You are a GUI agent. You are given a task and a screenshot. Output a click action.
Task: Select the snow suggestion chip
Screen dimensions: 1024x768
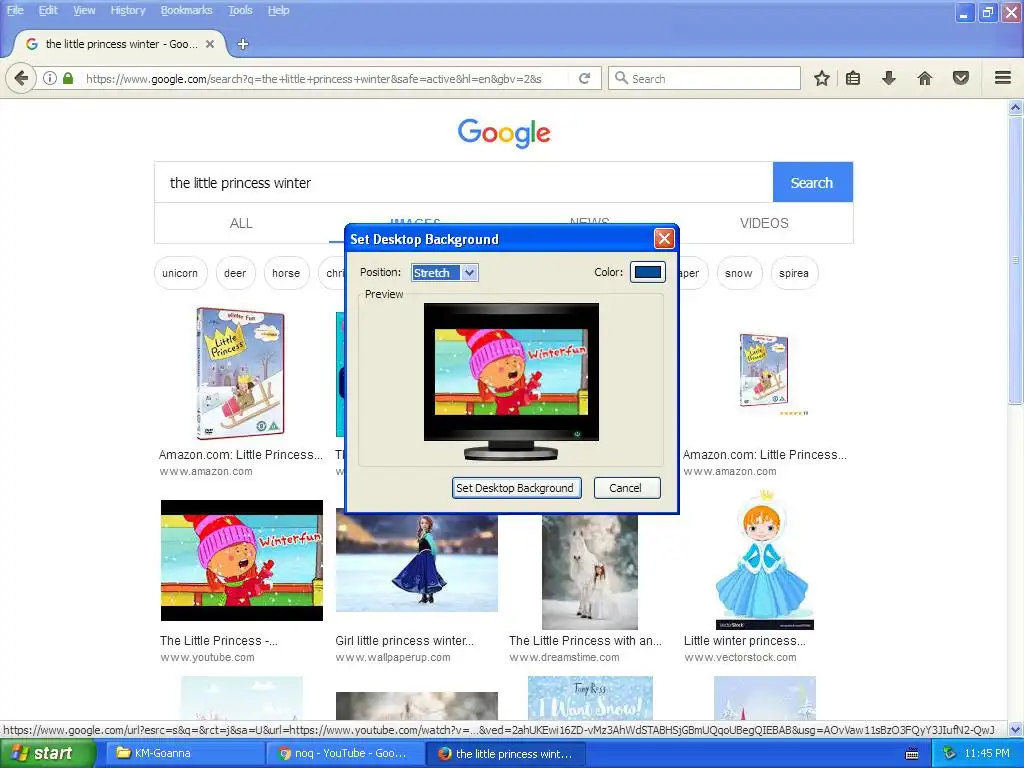click(x=739, y=273)
